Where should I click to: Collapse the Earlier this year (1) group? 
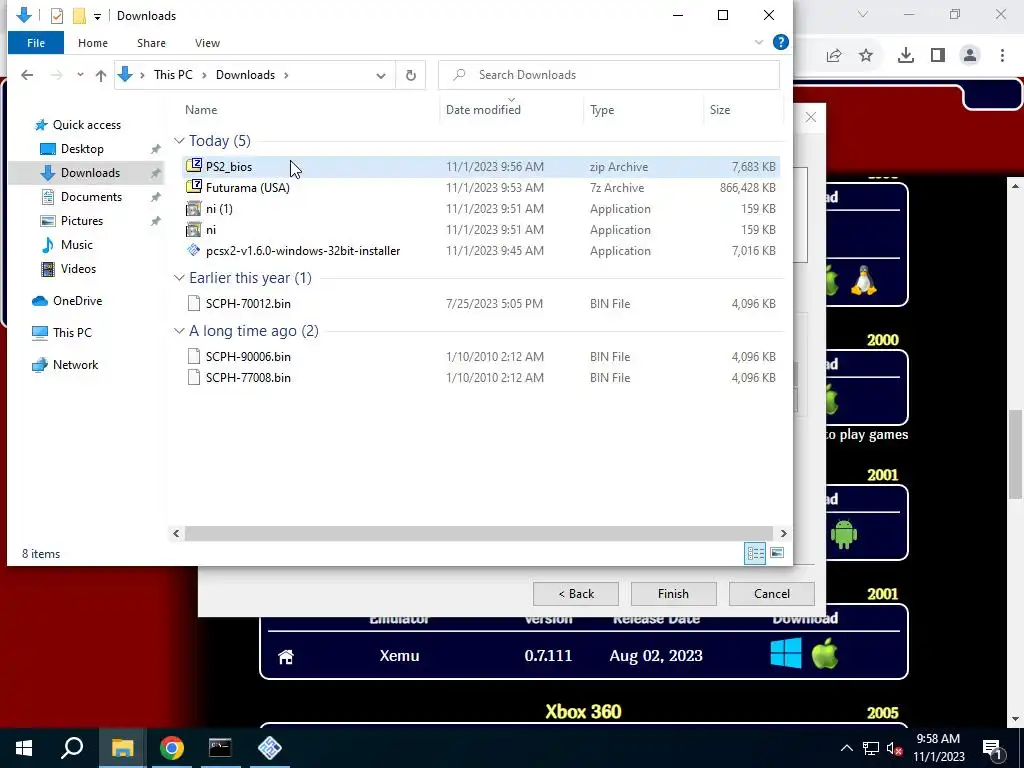click(x=179, y=278)
